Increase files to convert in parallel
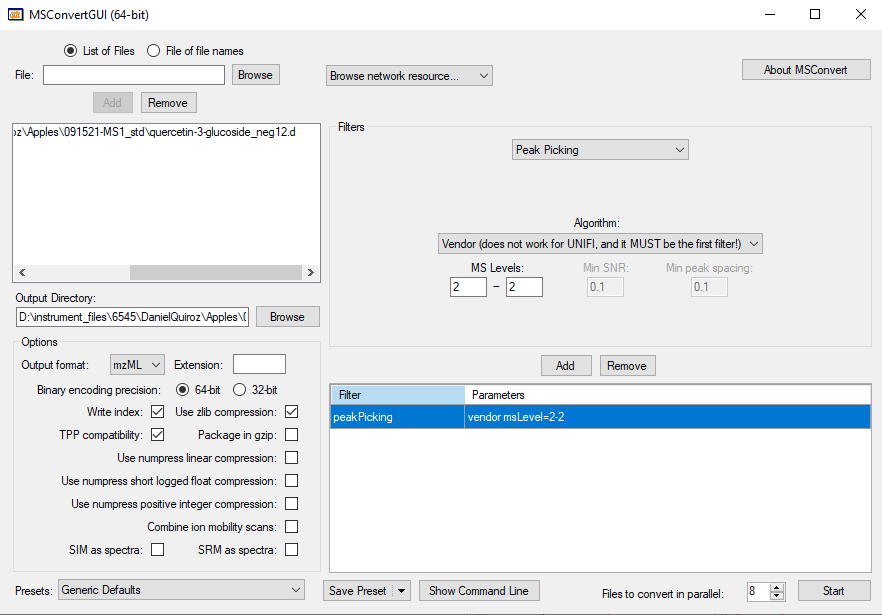 (x=777, y=587)
